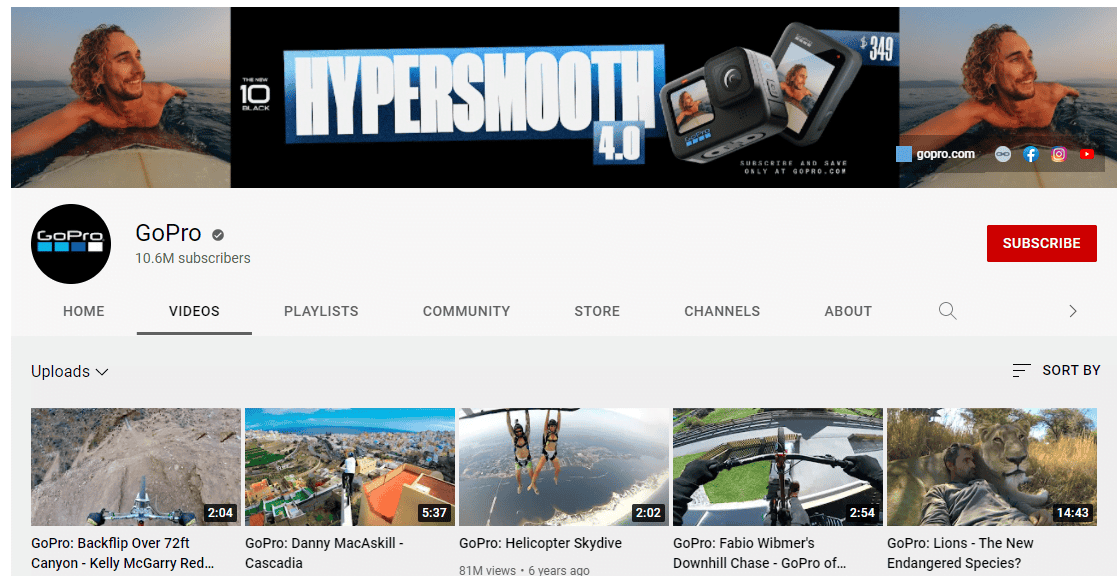Click the 14:43 duration badge

click(1072, 512)
